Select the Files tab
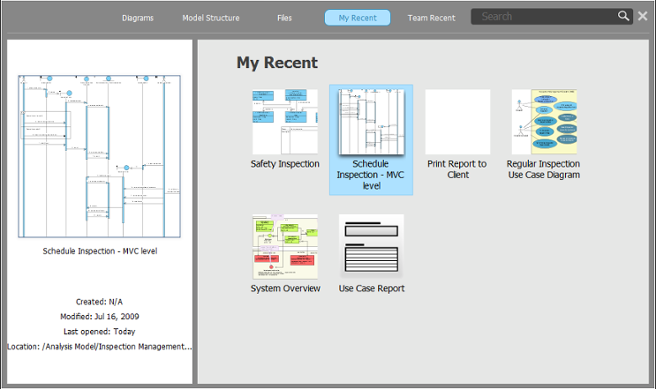 tap(284, 18)
